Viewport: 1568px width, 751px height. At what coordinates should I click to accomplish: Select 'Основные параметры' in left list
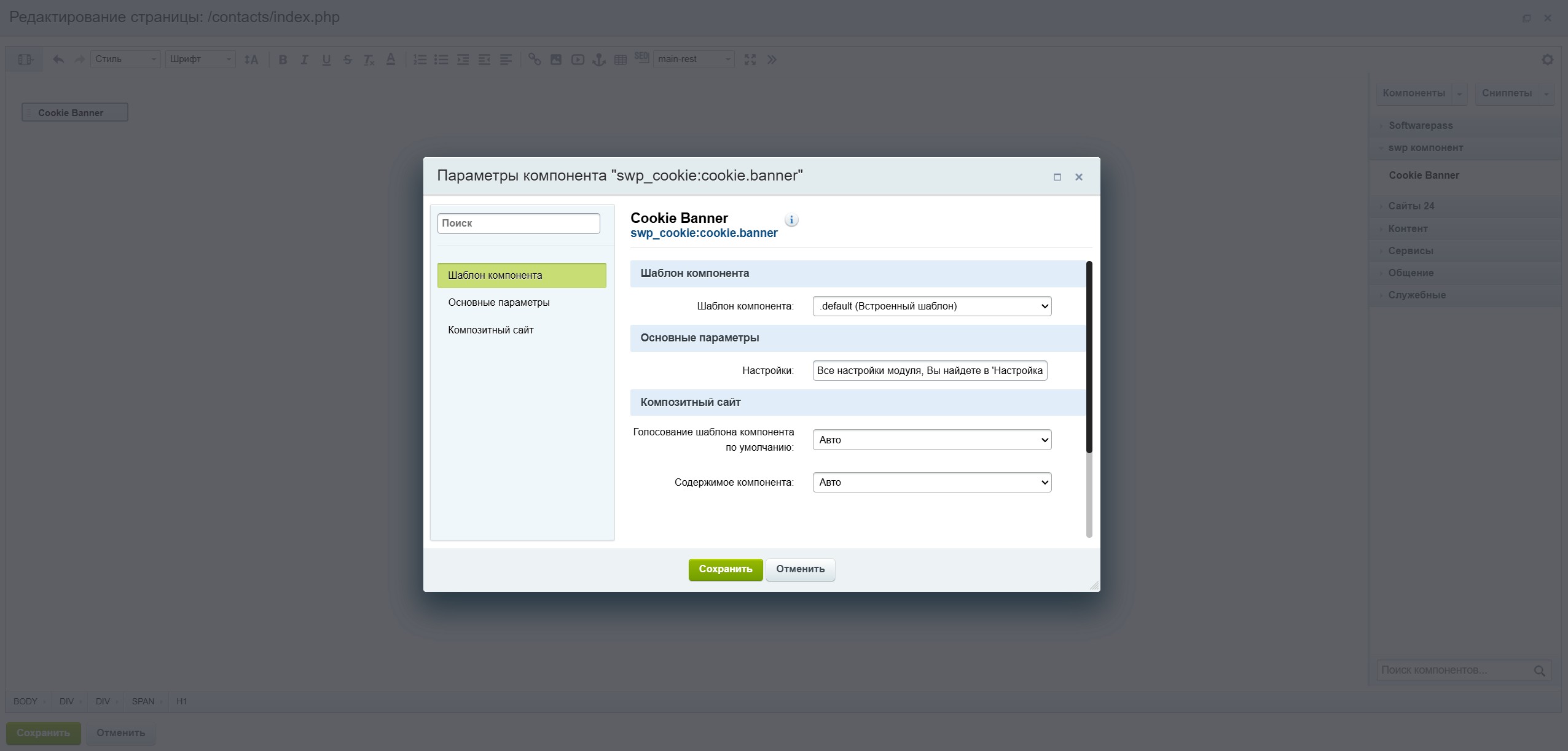(x=498, y=302)
